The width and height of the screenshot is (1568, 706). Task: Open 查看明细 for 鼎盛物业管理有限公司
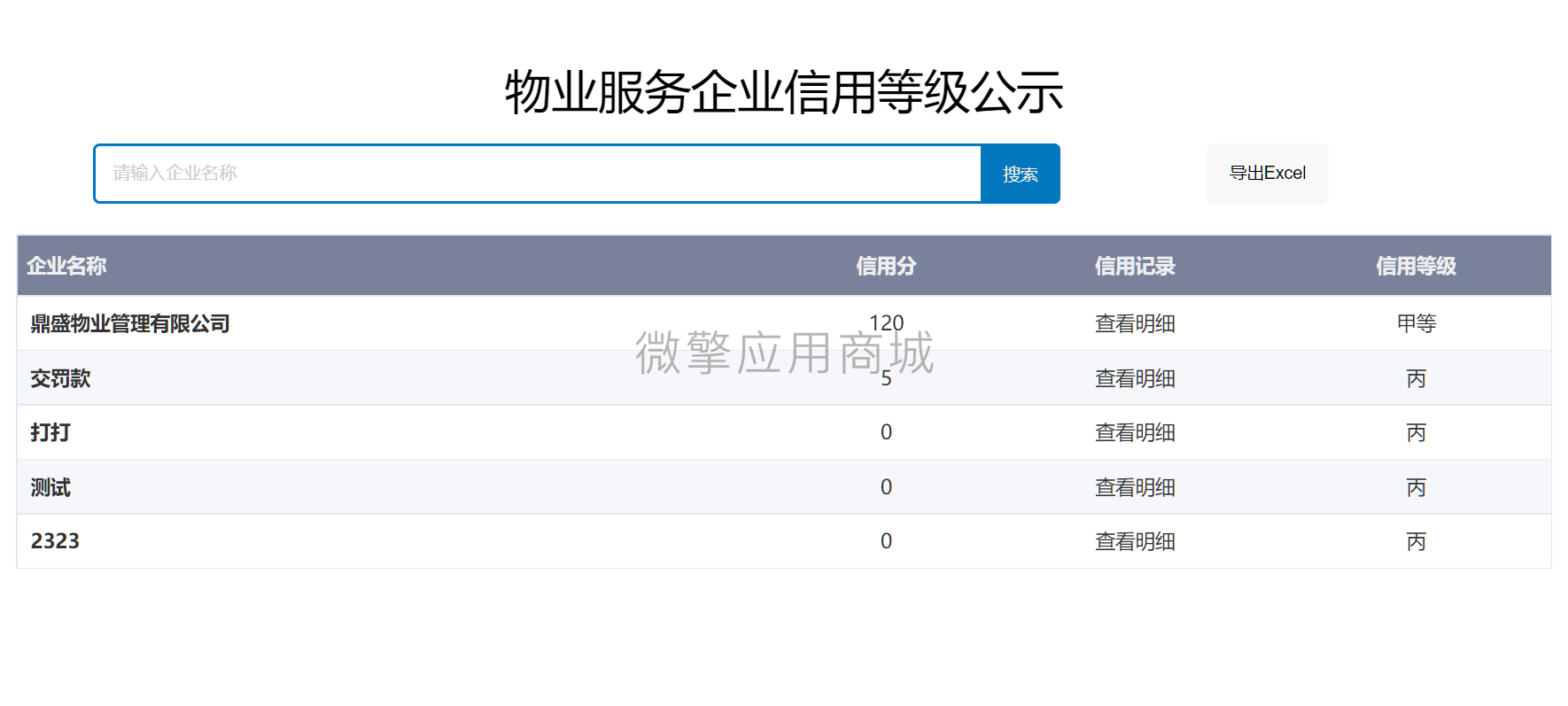tap(1135, 324)
